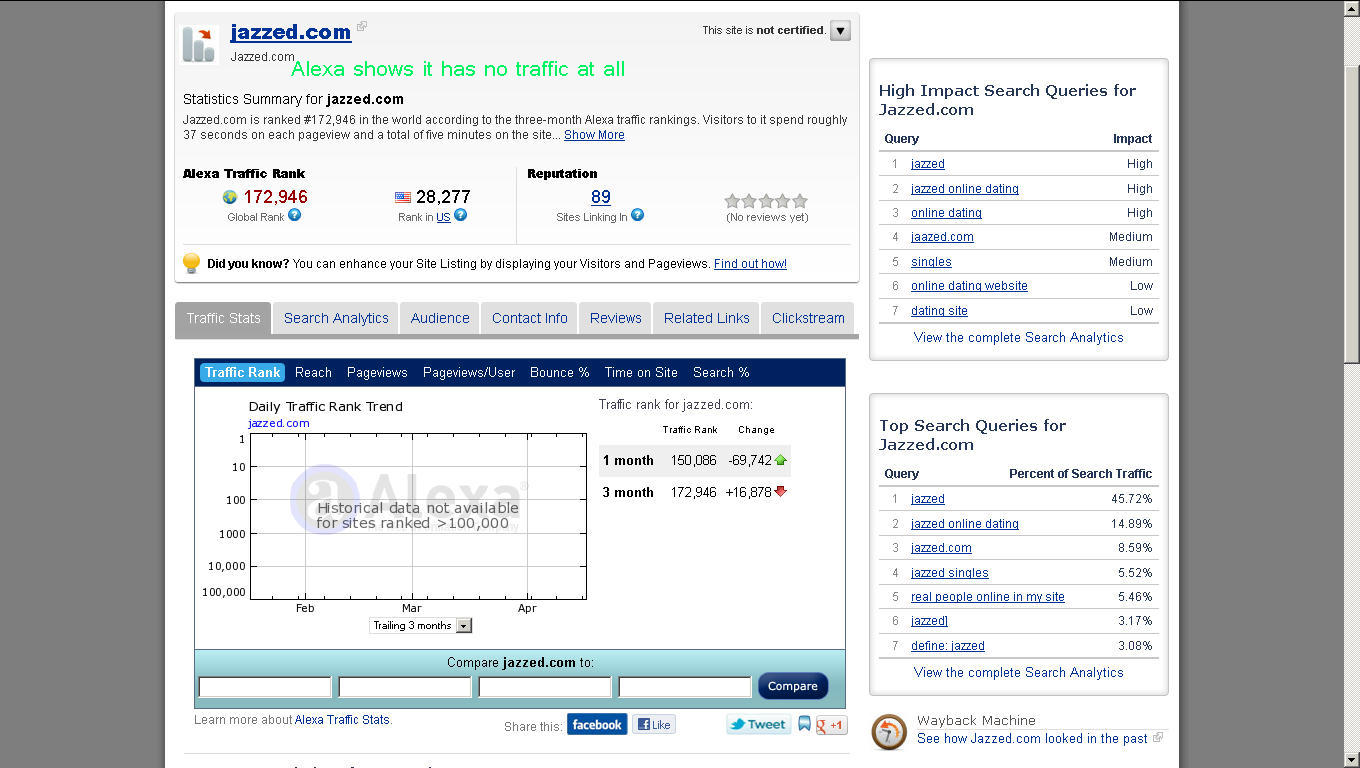Click jazzed singles in Top Search Queries

click(x=949, y=573)
